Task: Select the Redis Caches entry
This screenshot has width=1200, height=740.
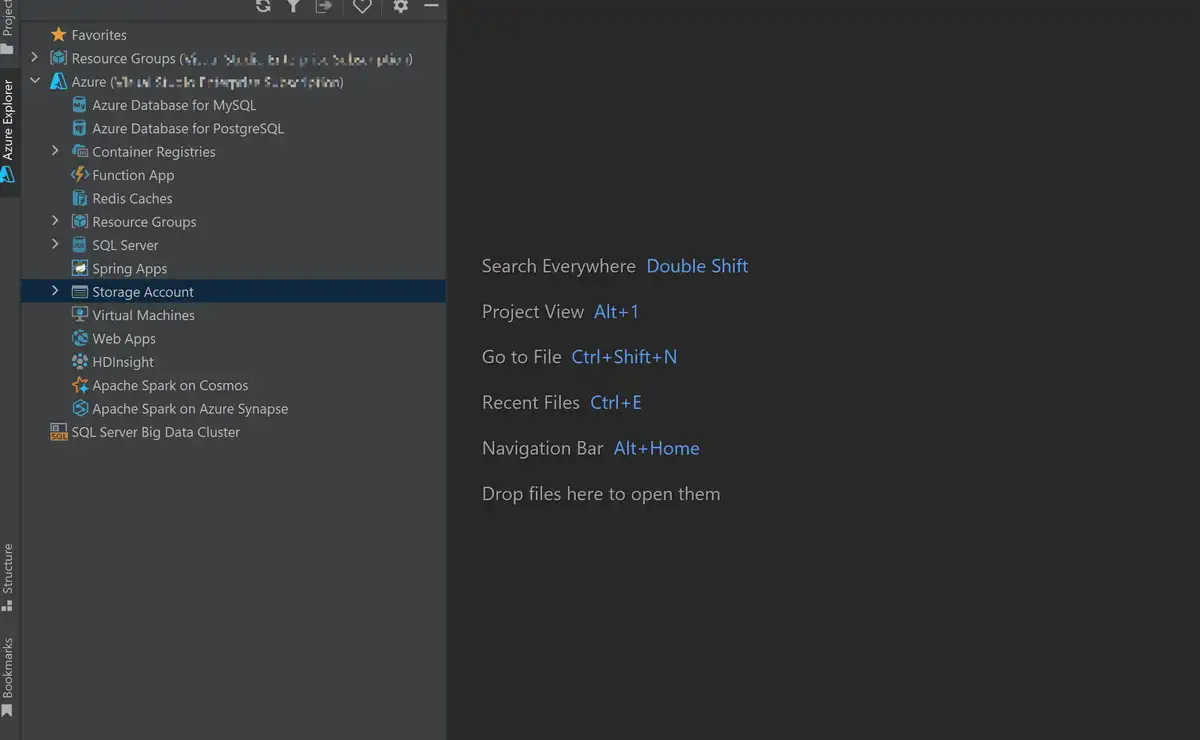Action: pos(132,198)
